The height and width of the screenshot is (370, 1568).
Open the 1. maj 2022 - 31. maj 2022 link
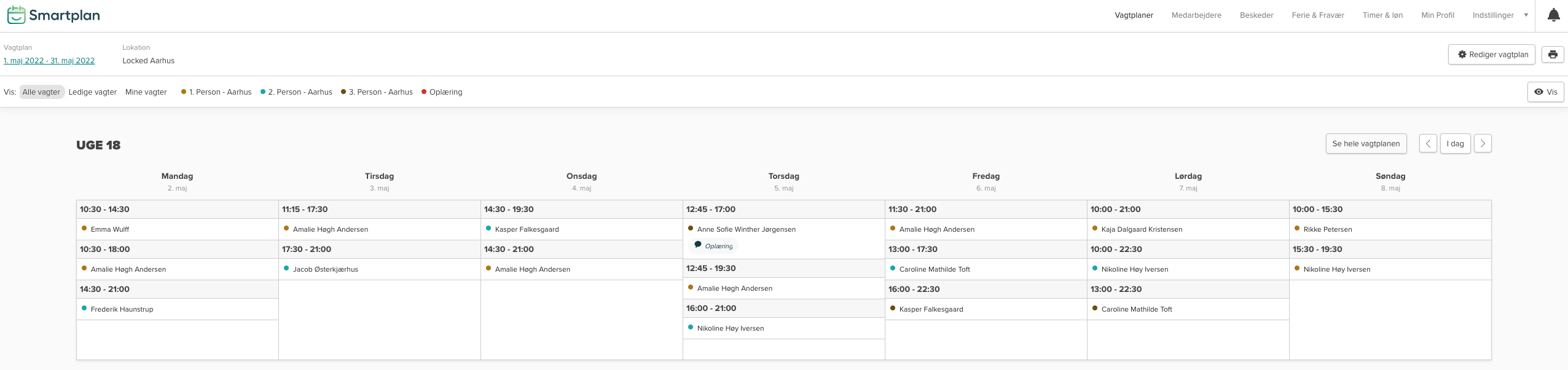(49, 60)
